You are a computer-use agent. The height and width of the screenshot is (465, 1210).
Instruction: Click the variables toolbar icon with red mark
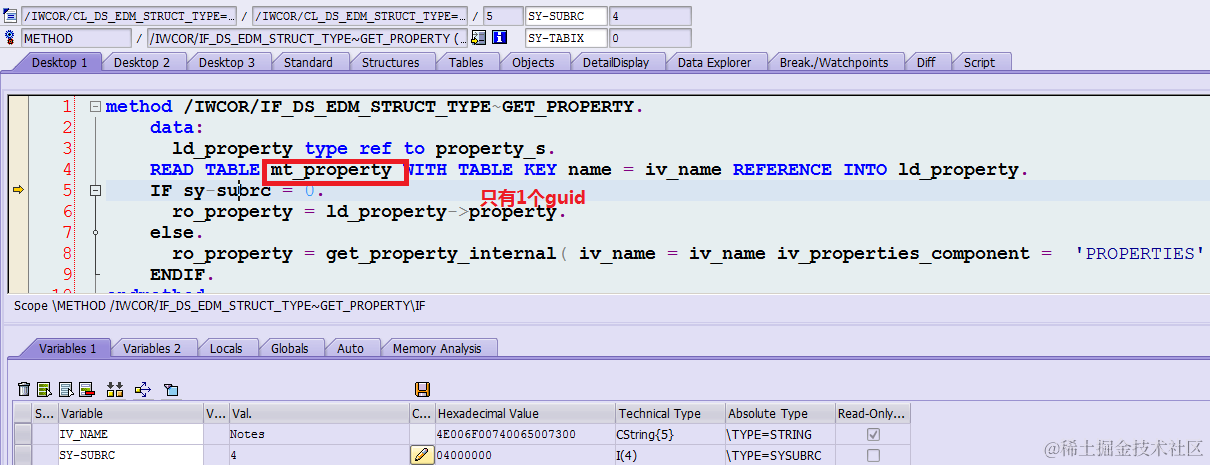(x=86, y=389)
